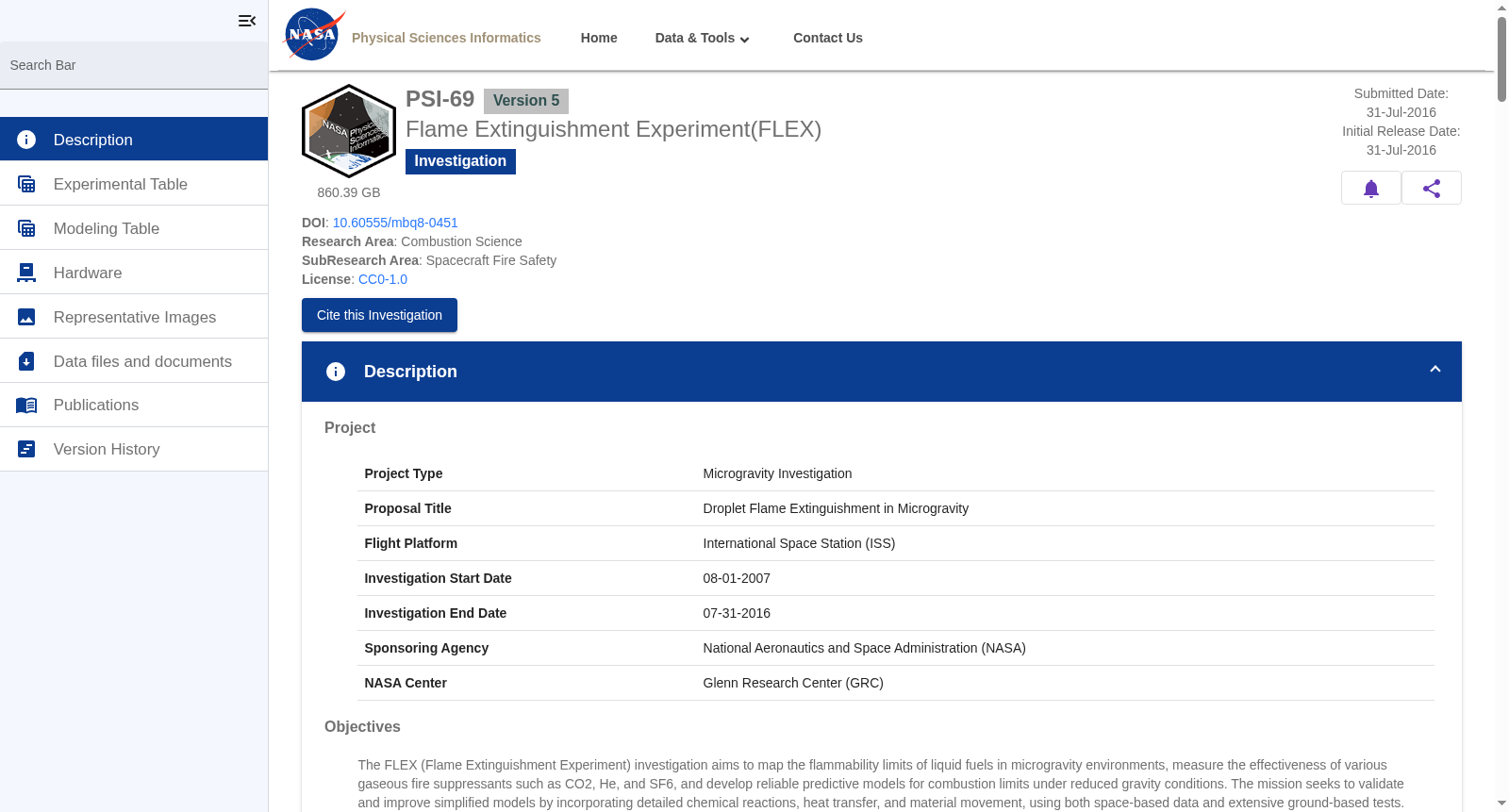Click 'Microgravity Investigation' value
1509x812 pixels.
[777, 473]
